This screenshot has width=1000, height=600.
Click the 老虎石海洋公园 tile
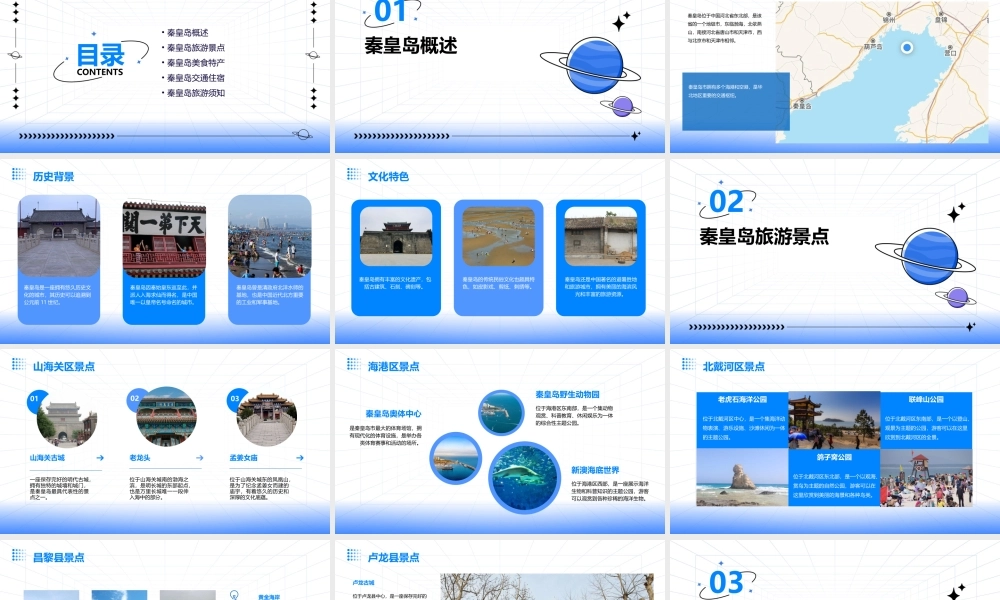(742, 420)
